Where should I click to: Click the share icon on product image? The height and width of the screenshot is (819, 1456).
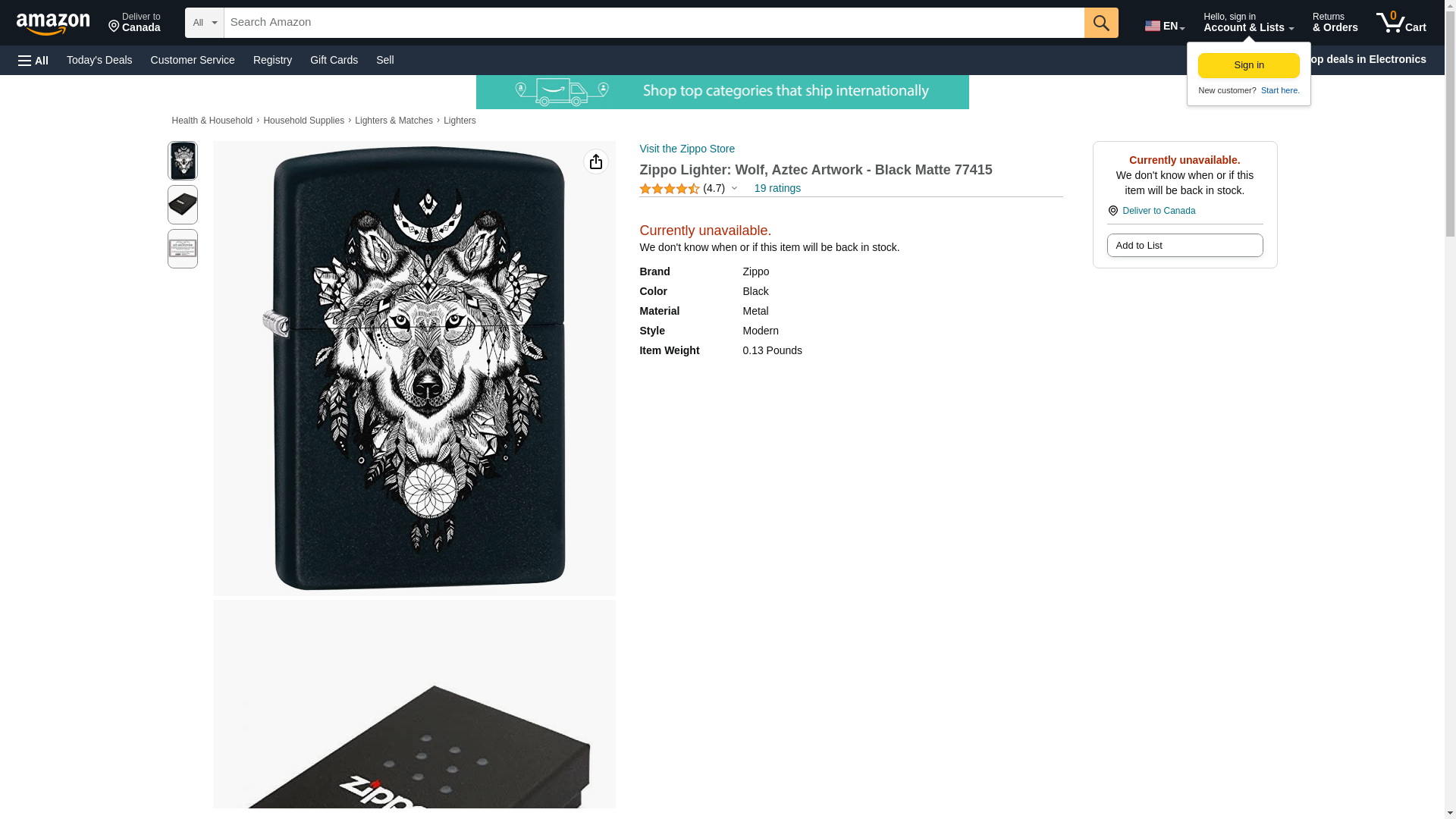point(596,162)
